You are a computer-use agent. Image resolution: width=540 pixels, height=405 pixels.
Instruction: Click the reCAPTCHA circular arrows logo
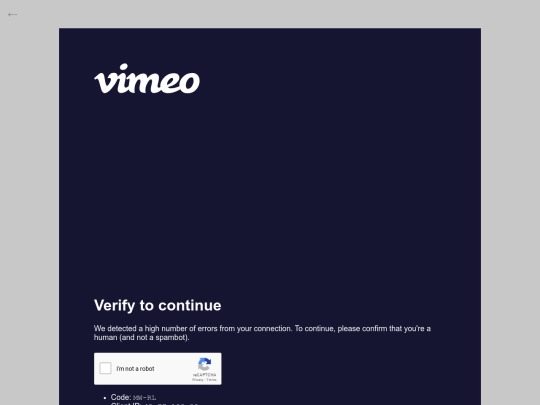click(x=205, y=364)
